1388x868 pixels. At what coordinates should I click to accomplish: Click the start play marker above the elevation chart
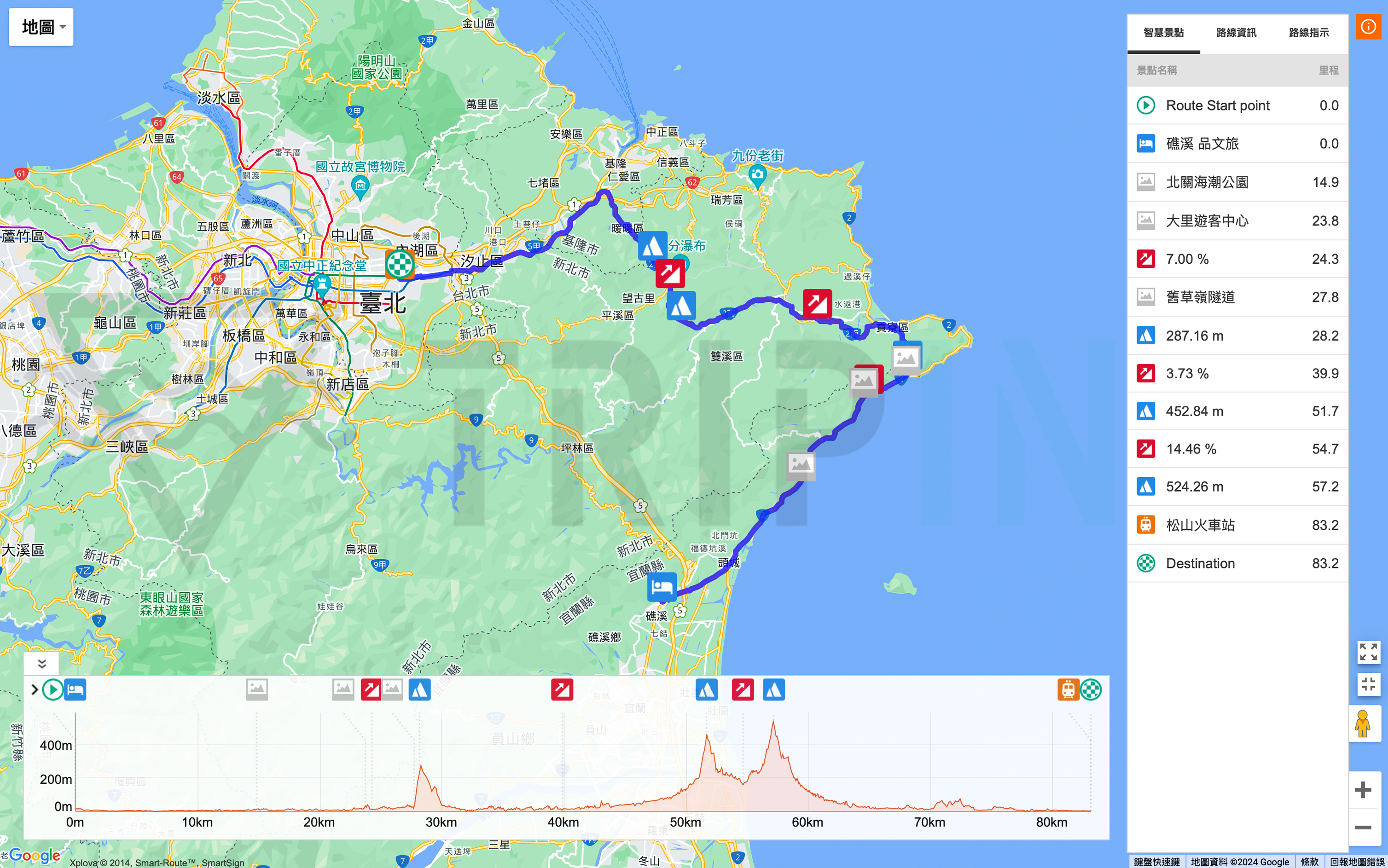coord(53,689)
